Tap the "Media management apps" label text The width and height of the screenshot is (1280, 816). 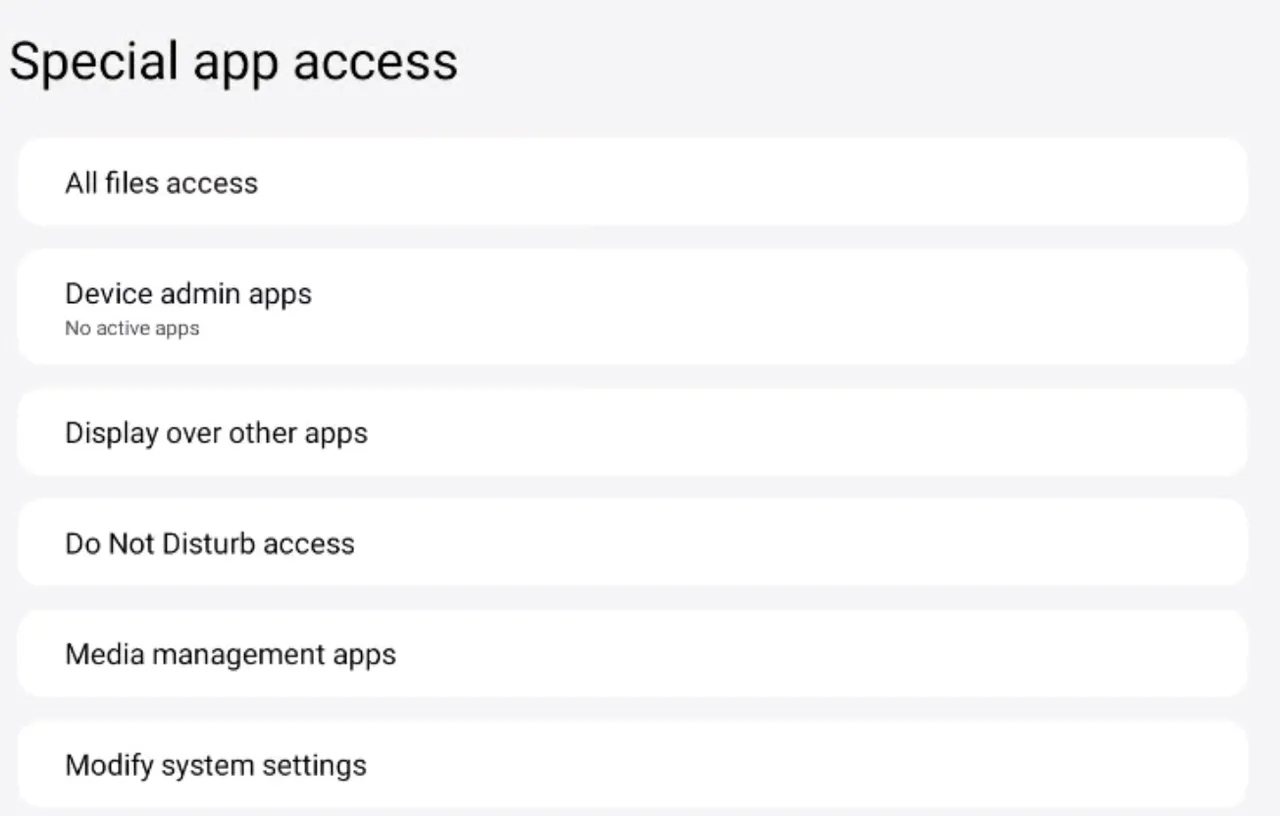click(230, 655)
